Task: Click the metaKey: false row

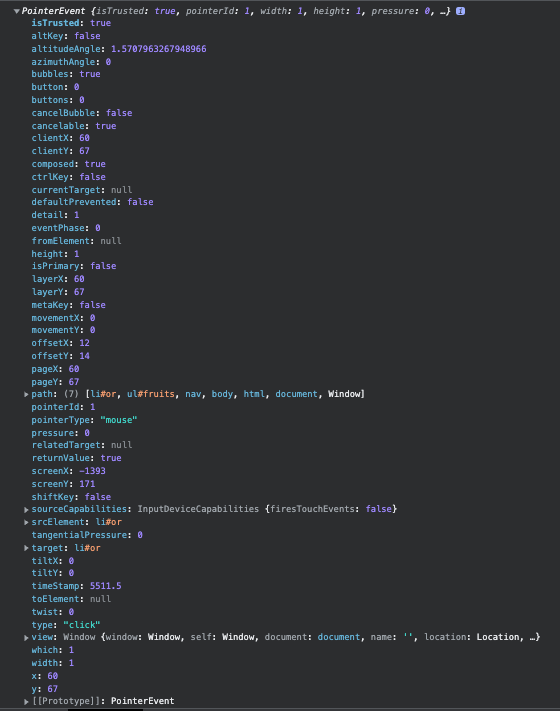Action: click(68, 305)
